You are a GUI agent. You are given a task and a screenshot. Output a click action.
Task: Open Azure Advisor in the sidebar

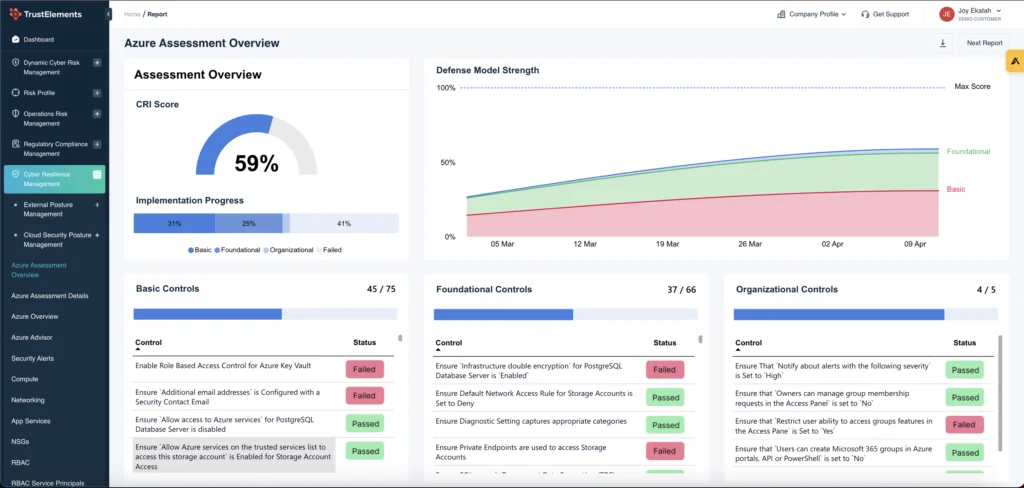pyautogui.click(x=32, y=337)
